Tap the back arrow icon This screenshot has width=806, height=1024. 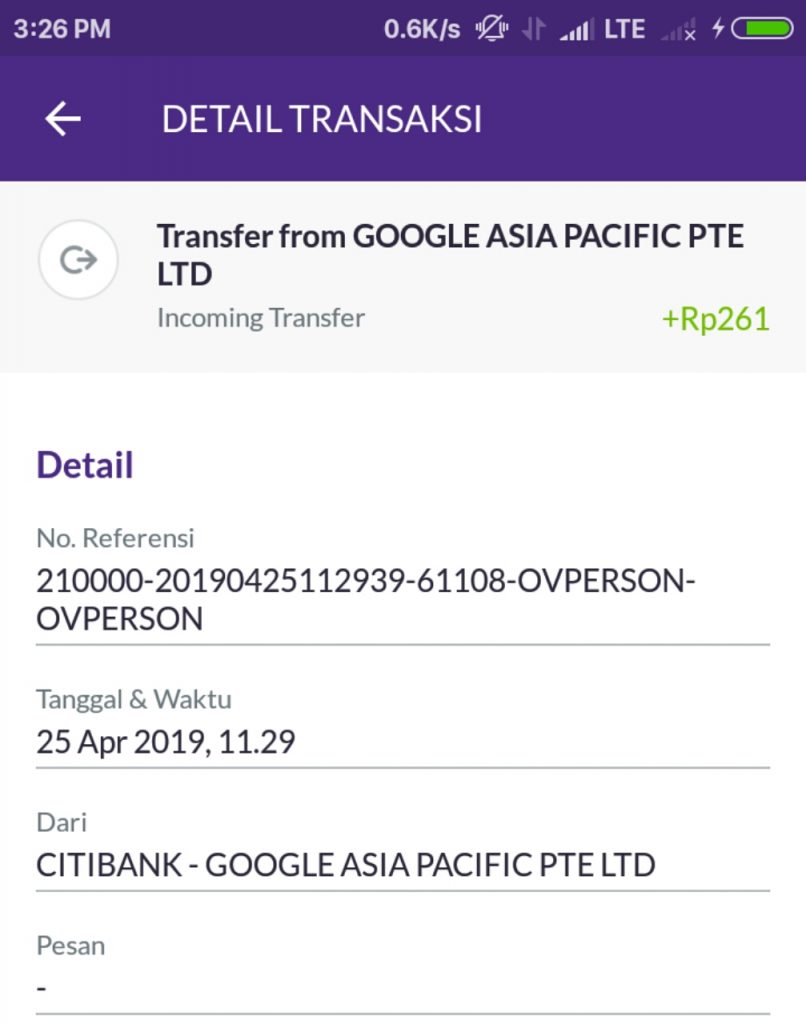(62, 119)
